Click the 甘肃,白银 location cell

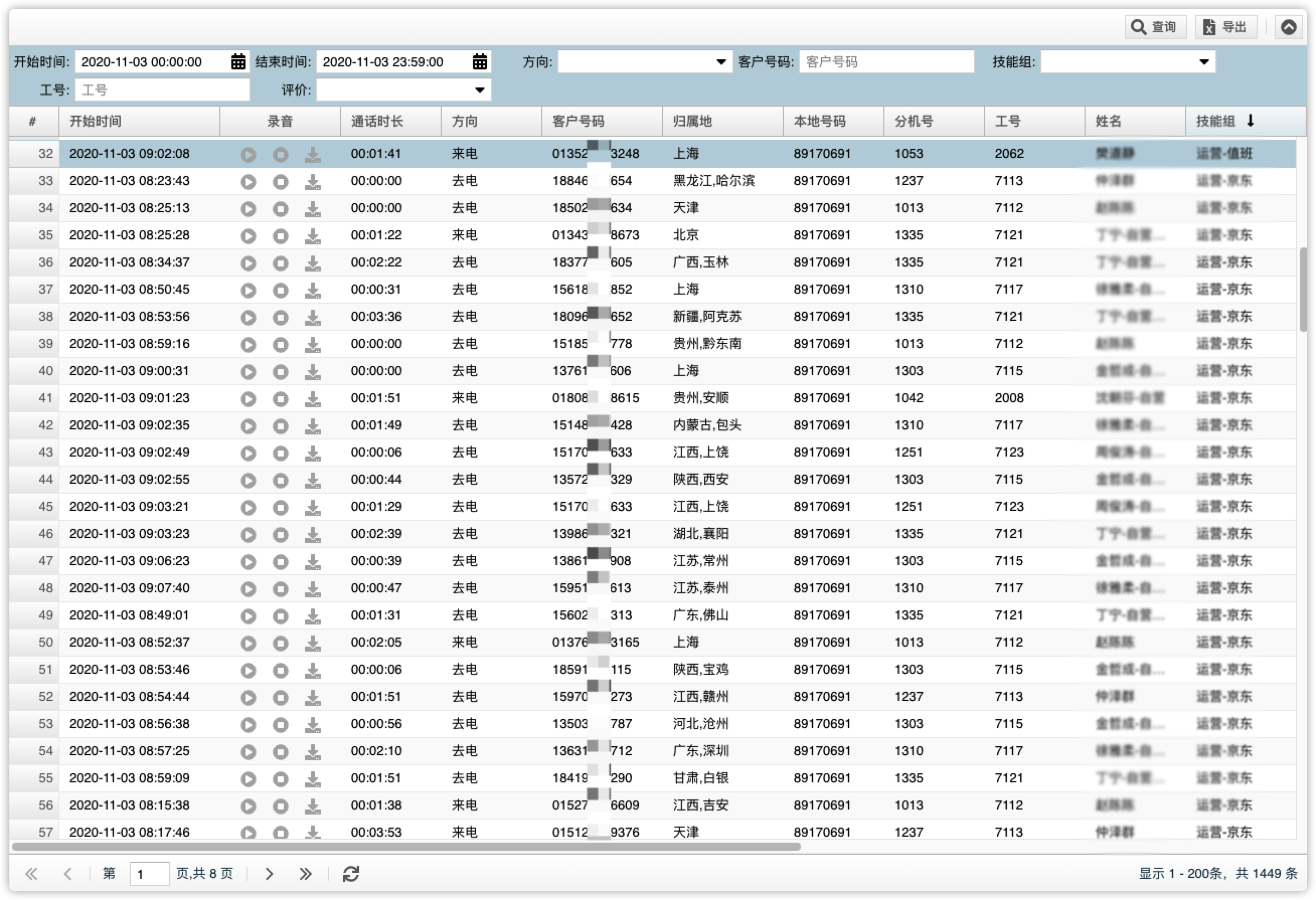point(701,779)
